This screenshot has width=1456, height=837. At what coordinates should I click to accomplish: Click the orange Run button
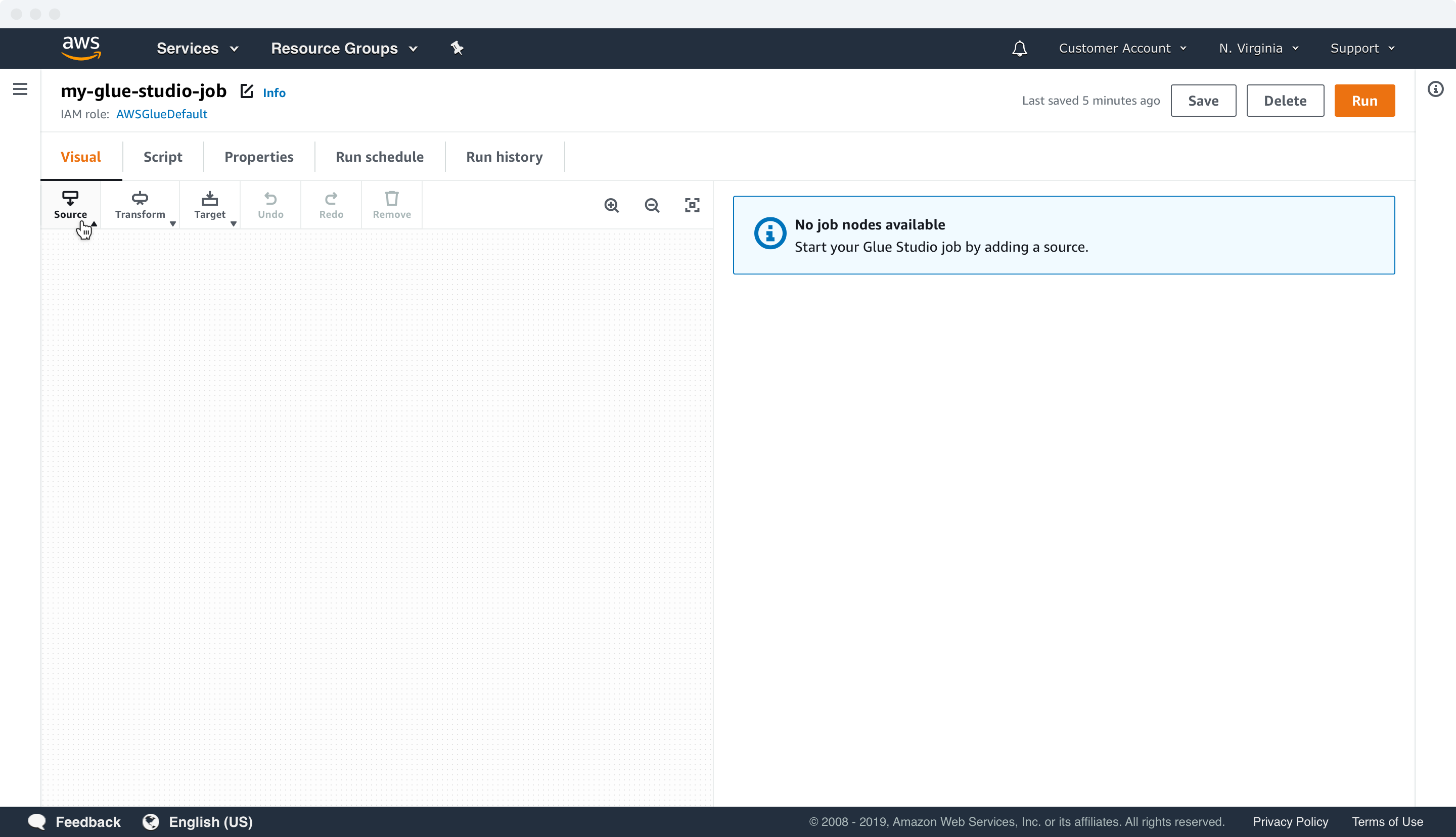coord(1364,101)
